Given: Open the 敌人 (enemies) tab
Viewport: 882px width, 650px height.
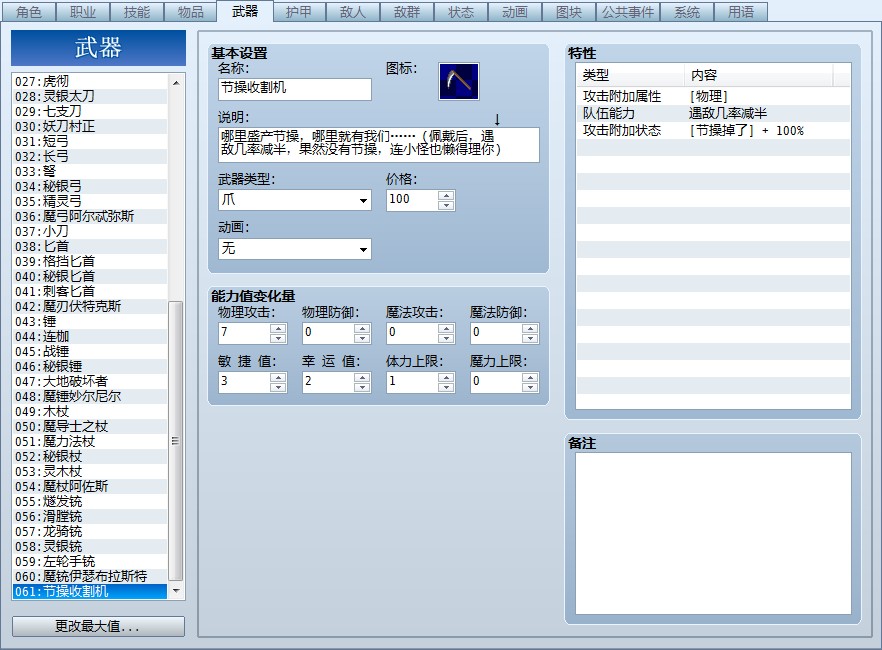Looking at the screenshot, I should [x=352, y=12].
